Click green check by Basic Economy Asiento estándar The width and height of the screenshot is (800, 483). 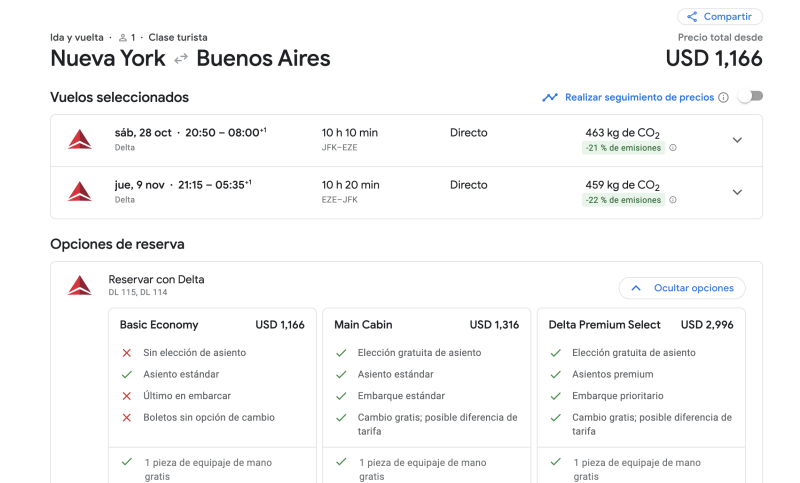(127, 374)
